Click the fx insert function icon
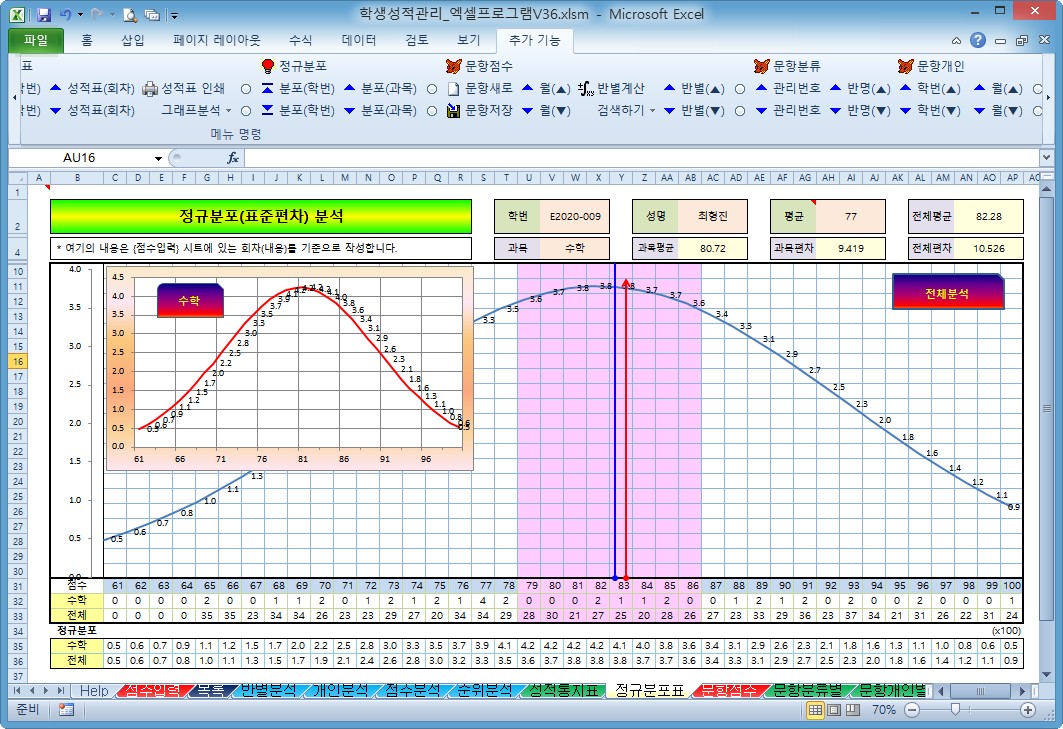 pos(233,157)
